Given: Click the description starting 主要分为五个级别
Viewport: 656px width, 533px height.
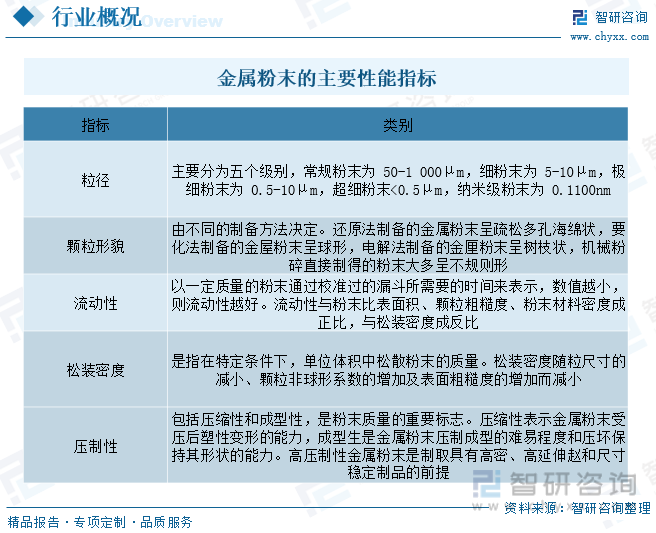Looking at the screenshot, I should tap(398, 180).
